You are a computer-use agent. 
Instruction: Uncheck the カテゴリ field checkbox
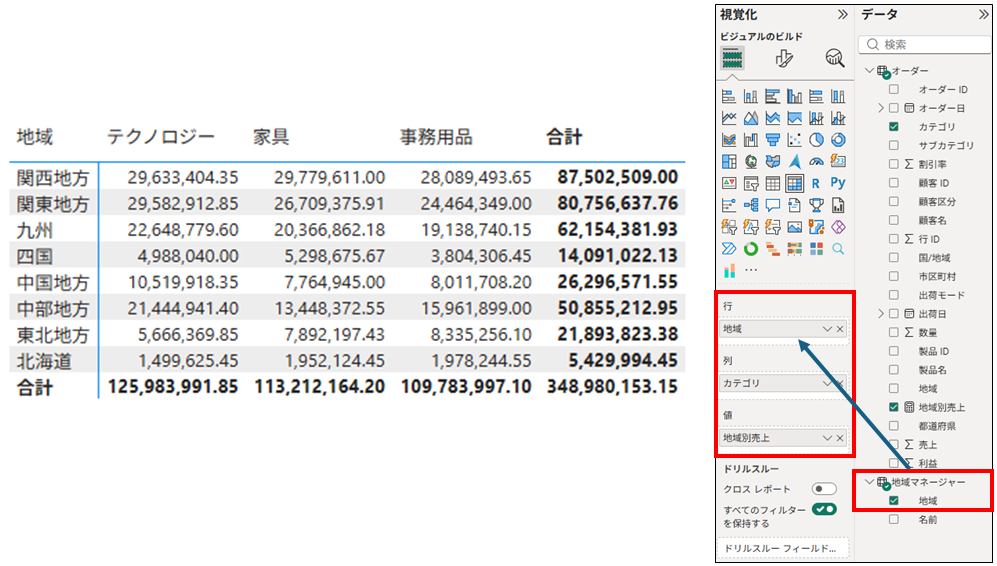click(894, 127)
